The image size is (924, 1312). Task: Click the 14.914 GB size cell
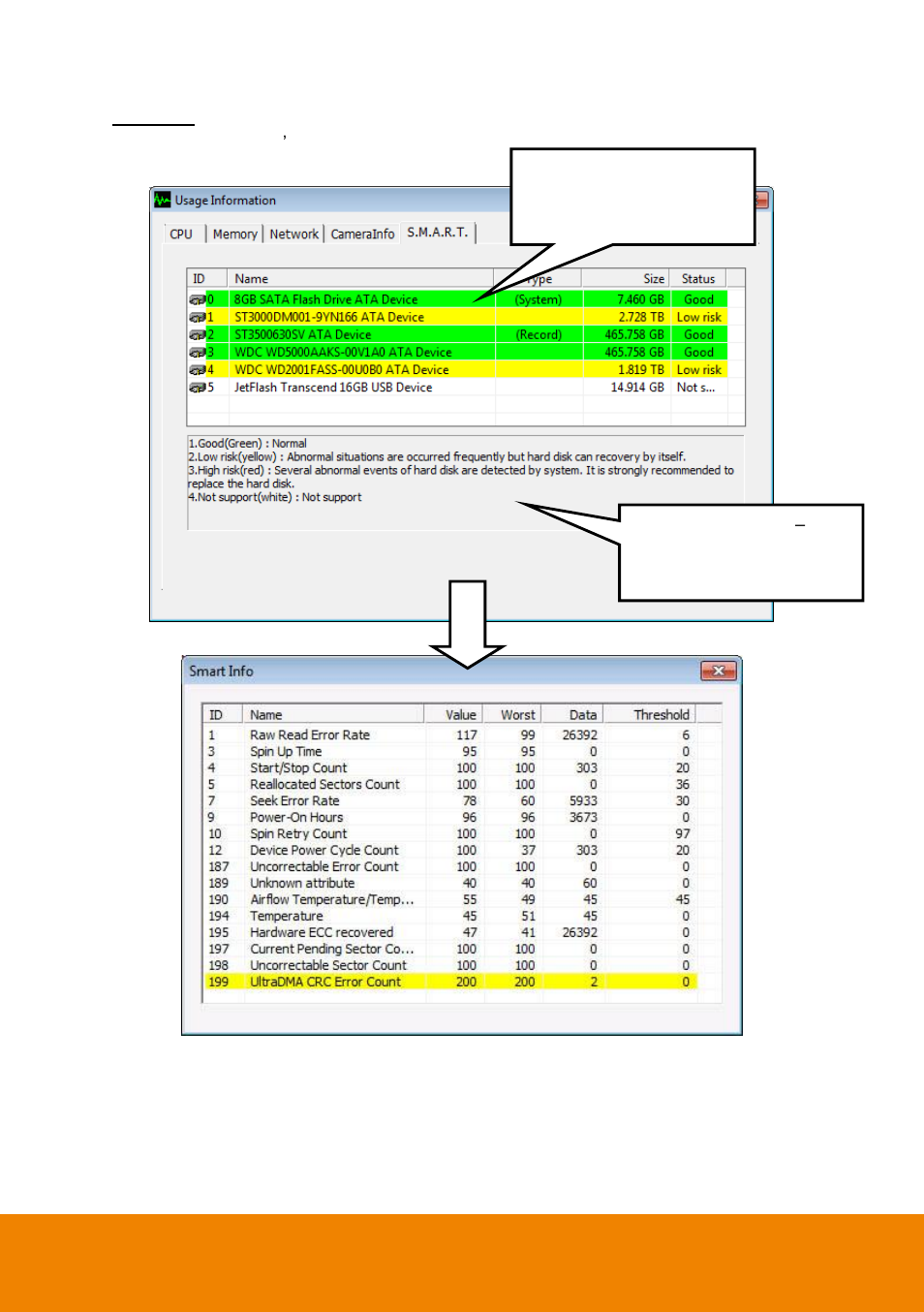tap(637, 387)
